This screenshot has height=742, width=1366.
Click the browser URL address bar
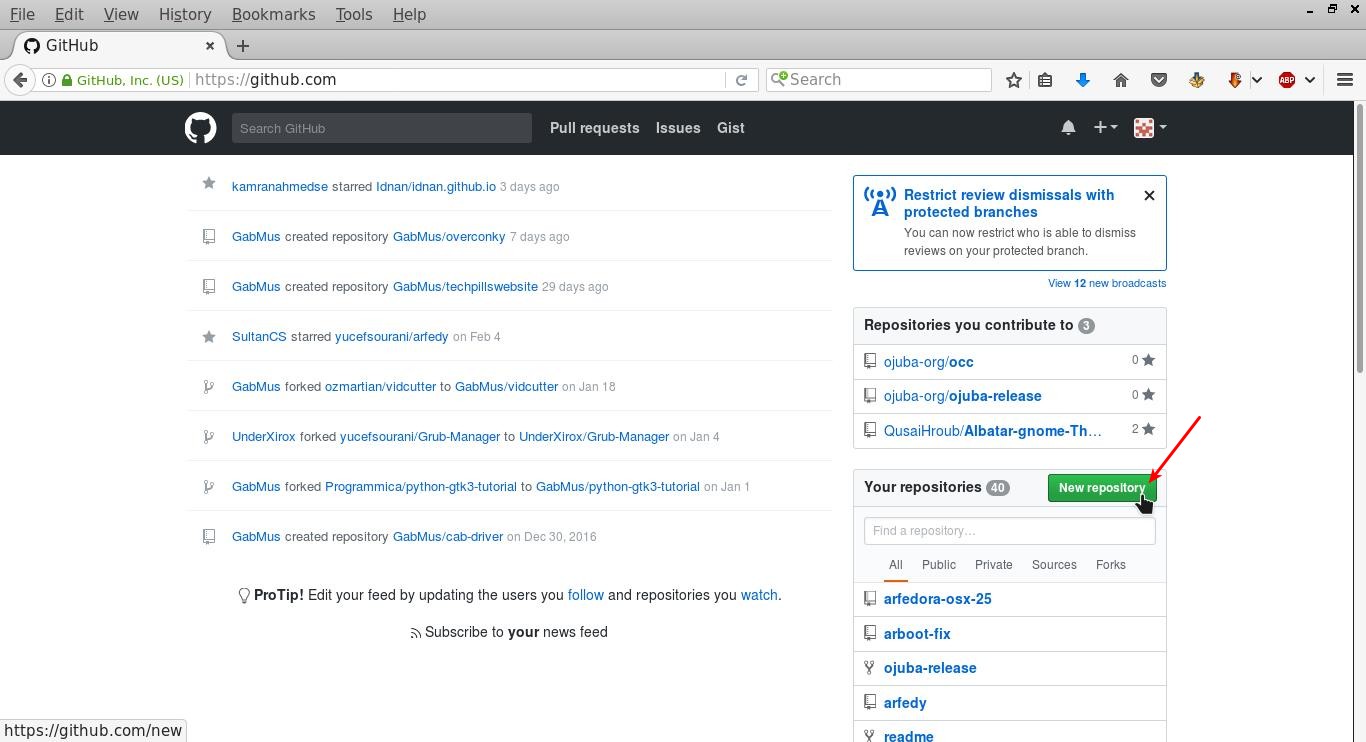coord(458,80)
